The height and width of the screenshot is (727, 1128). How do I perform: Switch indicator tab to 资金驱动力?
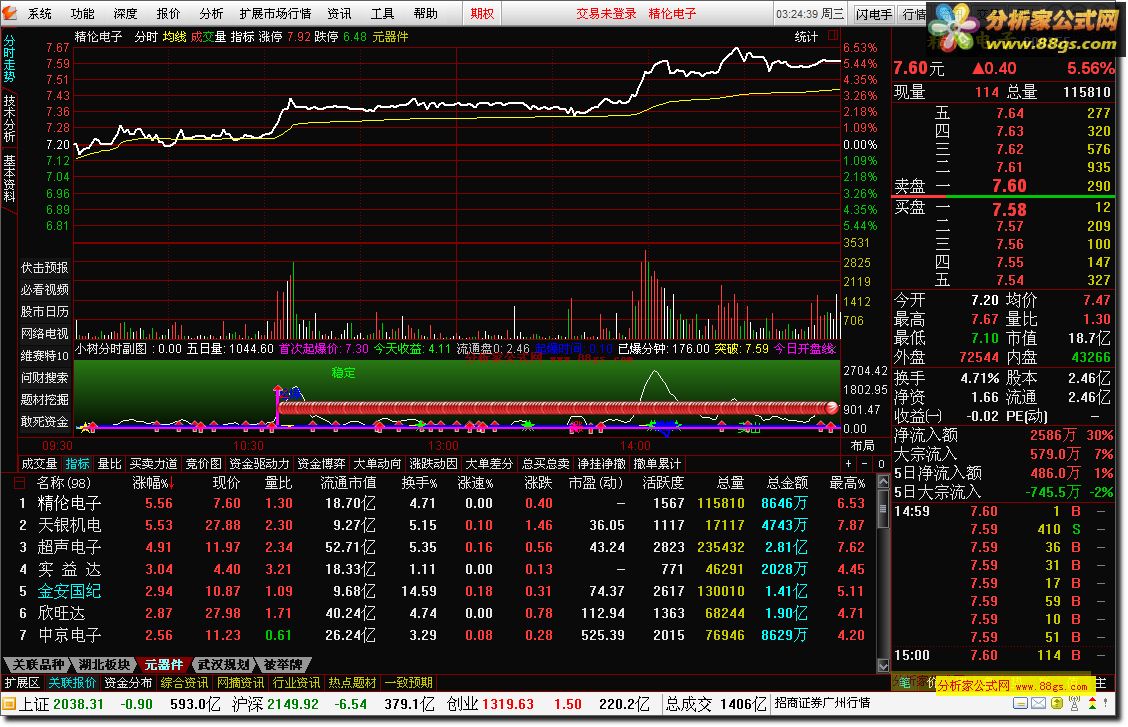(x=260, y=464)
